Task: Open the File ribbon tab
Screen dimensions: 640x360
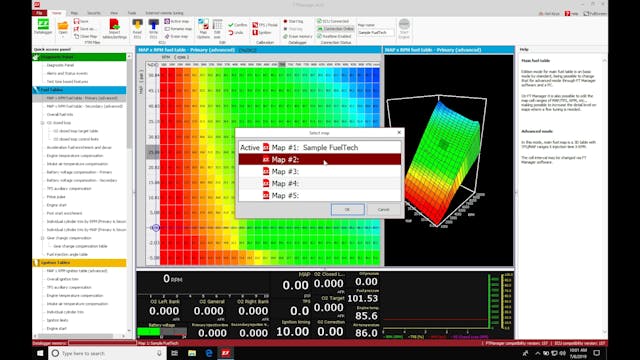Action: pyautogui.click(x=39, y=13)
